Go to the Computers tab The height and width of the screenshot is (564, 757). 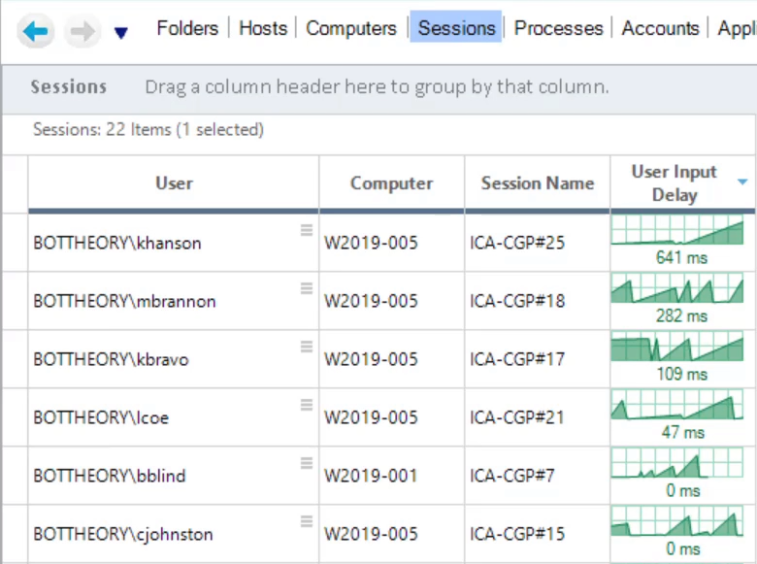tap(351, 28)
